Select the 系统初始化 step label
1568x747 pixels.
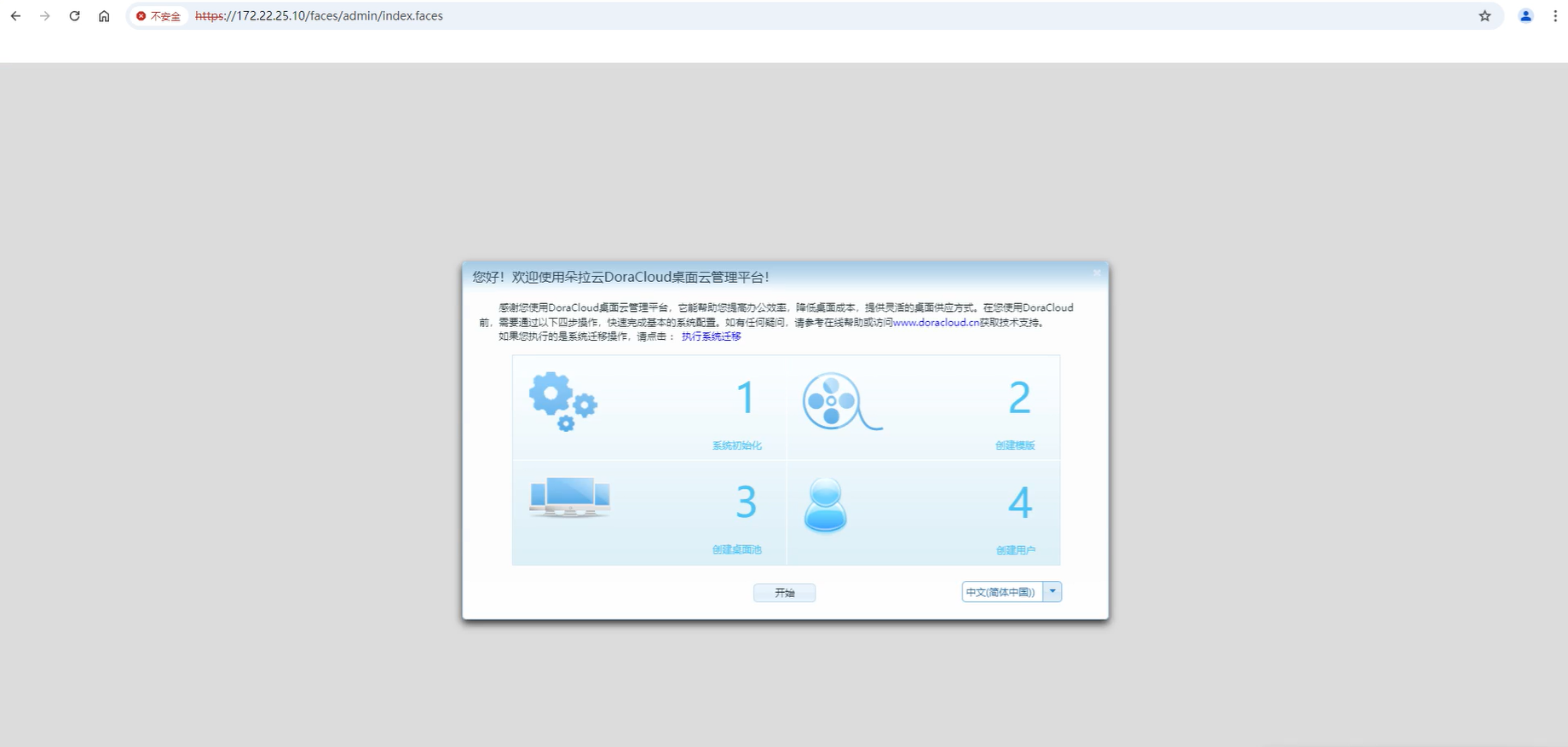tap(737, 445)
